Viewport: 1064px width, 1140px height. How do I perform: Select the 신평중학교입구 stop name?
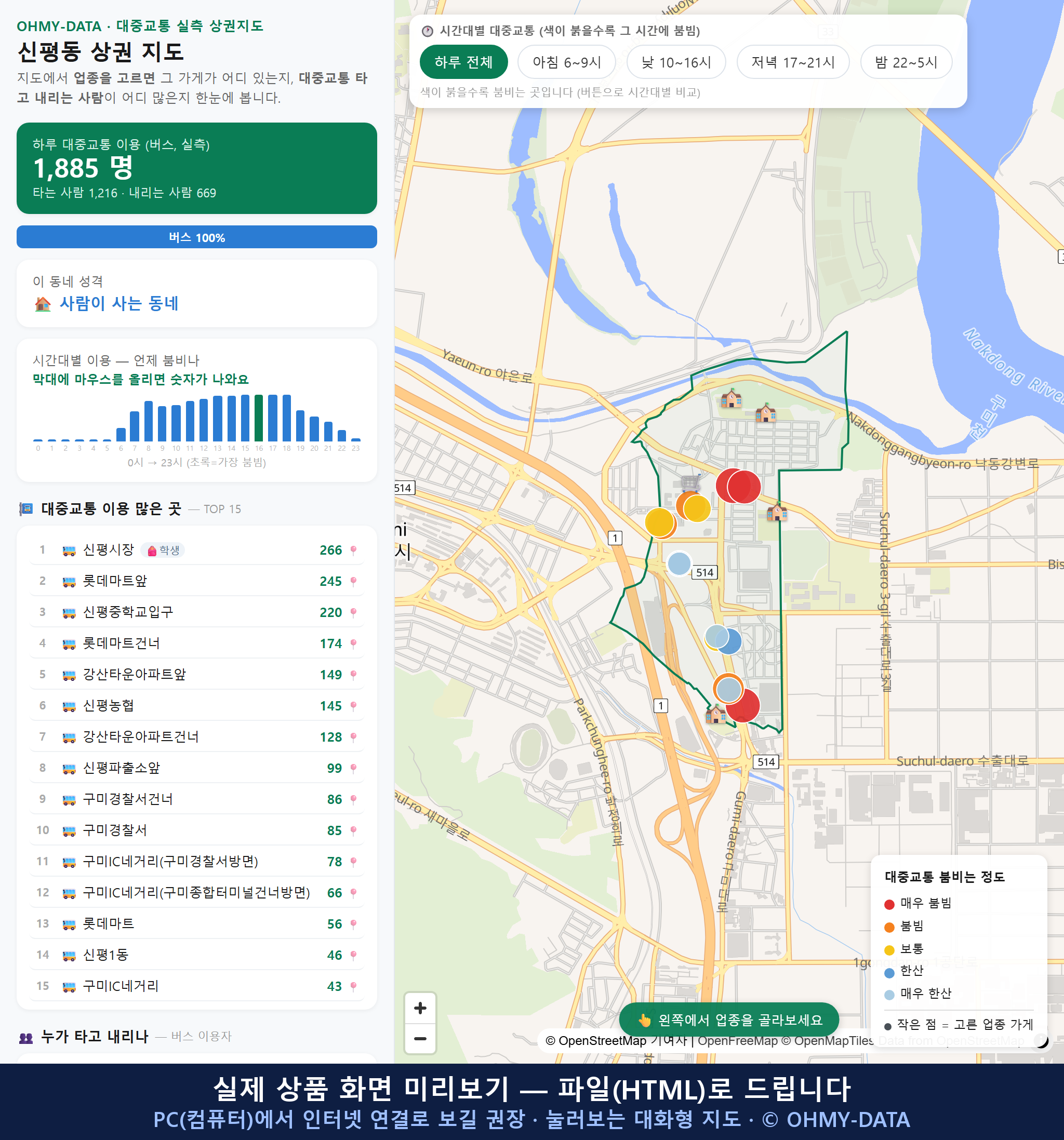[x=128, y=612]
